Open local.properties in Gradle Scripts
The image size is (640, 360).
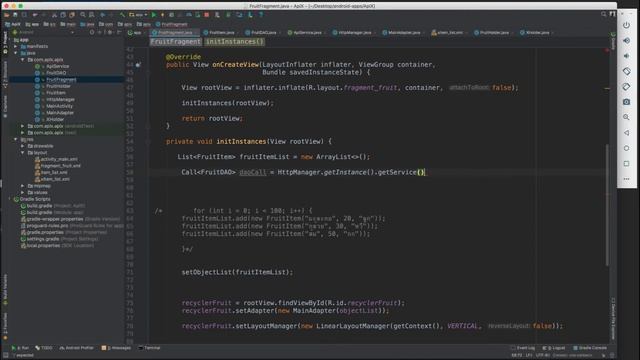pos(43,246)
